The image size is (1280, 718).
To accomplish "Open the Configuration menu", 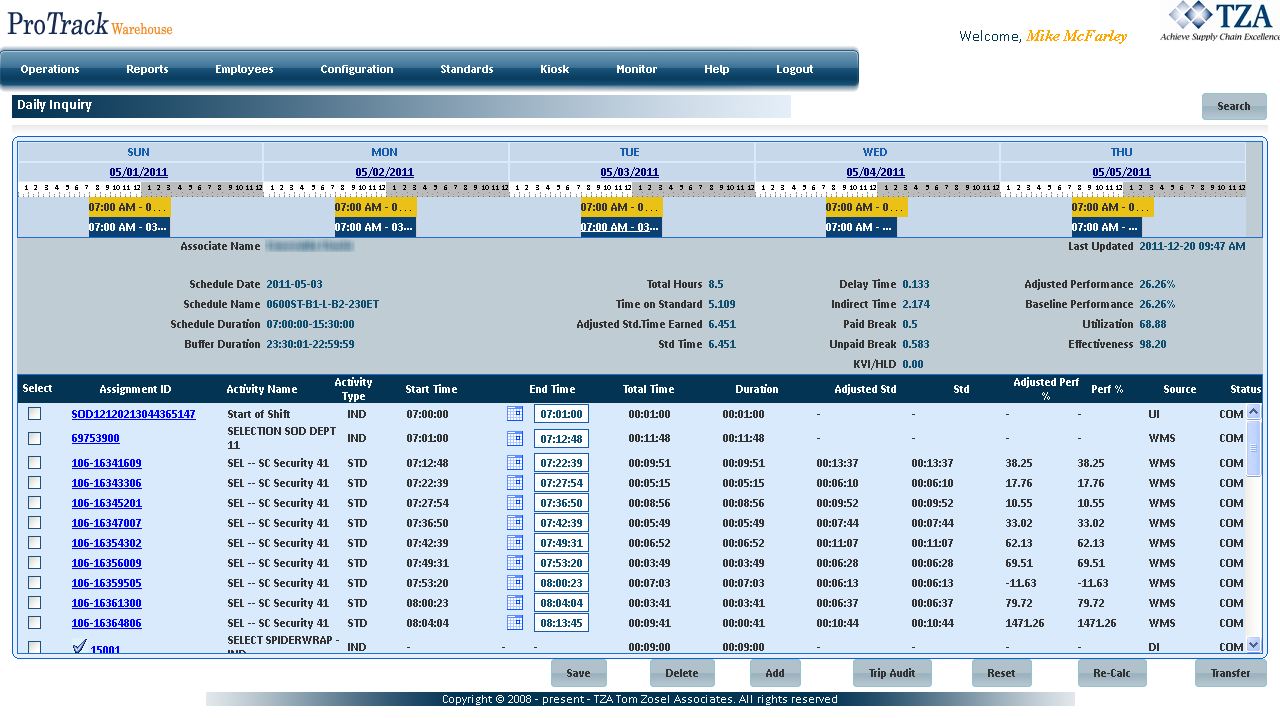I will coord(357,69).
